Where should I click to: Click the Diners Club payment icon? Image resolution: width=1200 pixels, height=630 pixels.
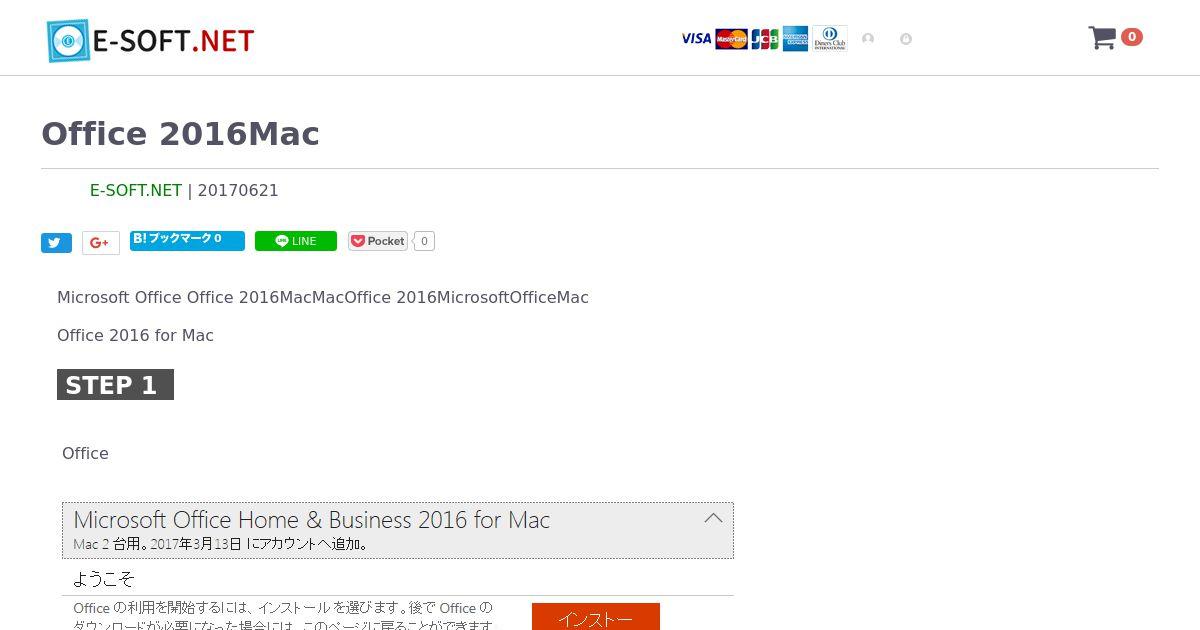(x=829, y=39)
